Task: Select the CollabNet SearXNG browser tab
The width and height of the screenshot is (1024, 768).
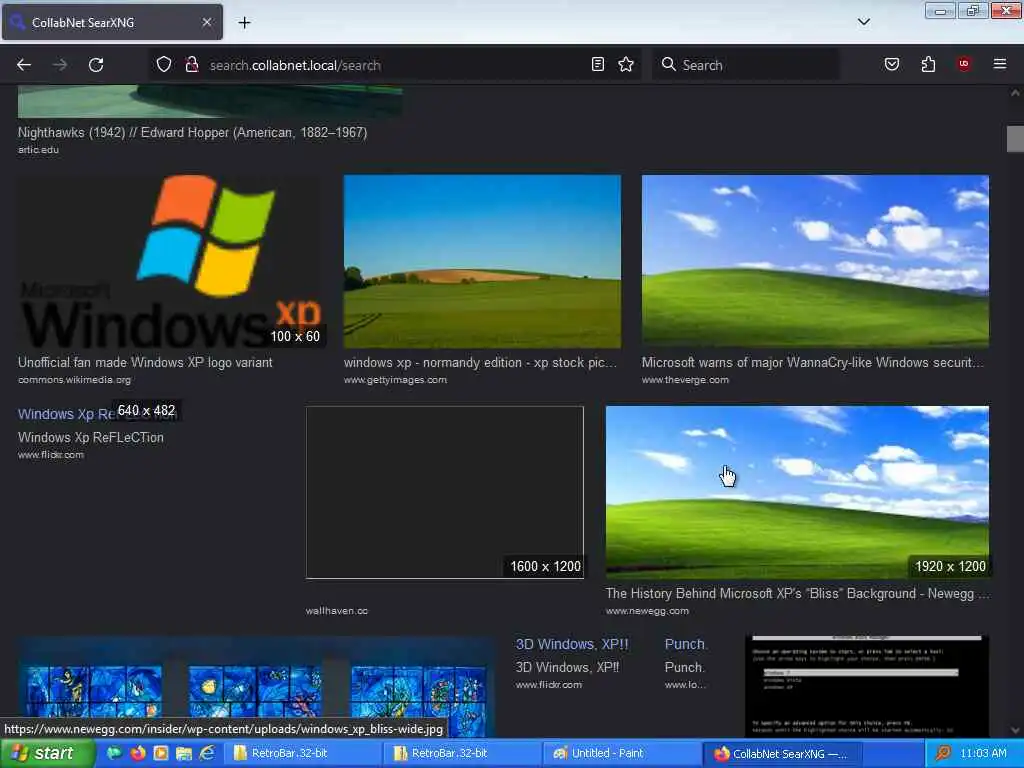Action: 112,22
